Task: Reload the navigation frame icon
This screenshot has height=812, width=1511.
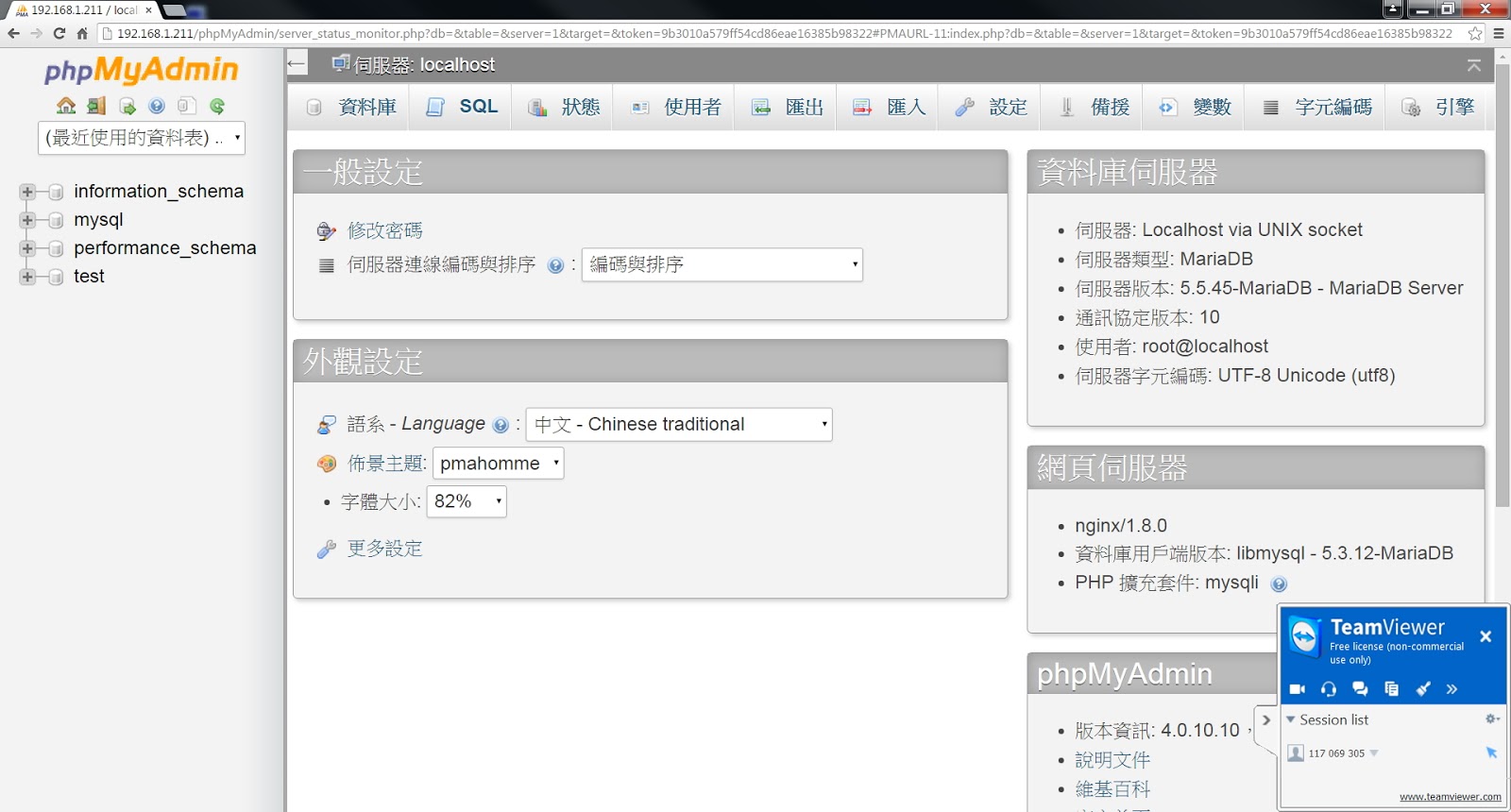Action: (217, 106)
